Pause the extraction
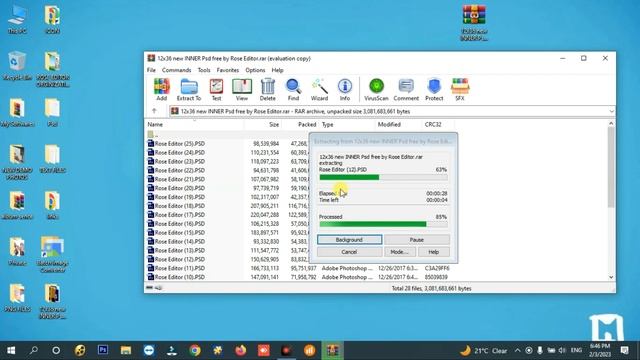Image resolution: width=640 pixels, height=360 pixels. tap(417, 240)
